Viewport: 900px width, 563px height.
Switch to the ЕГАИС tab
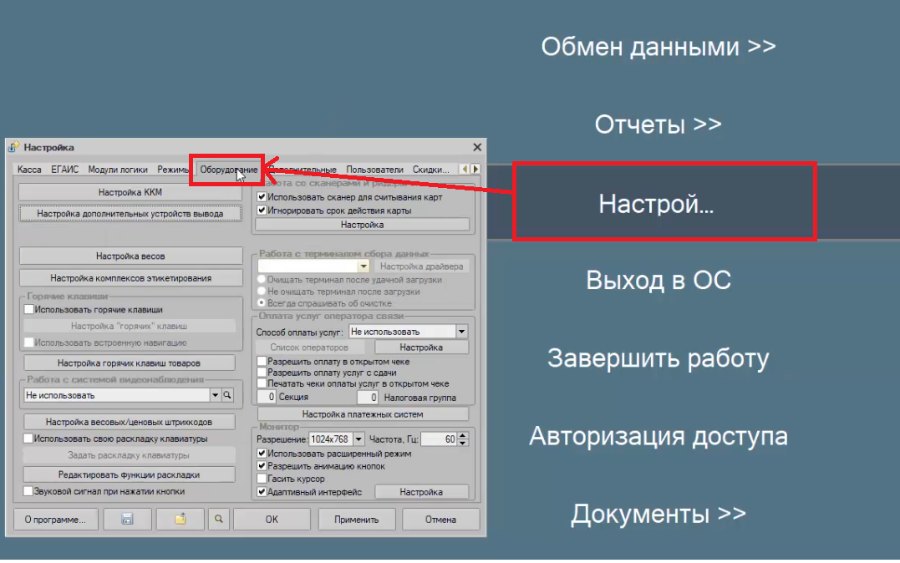coord(65,170)
